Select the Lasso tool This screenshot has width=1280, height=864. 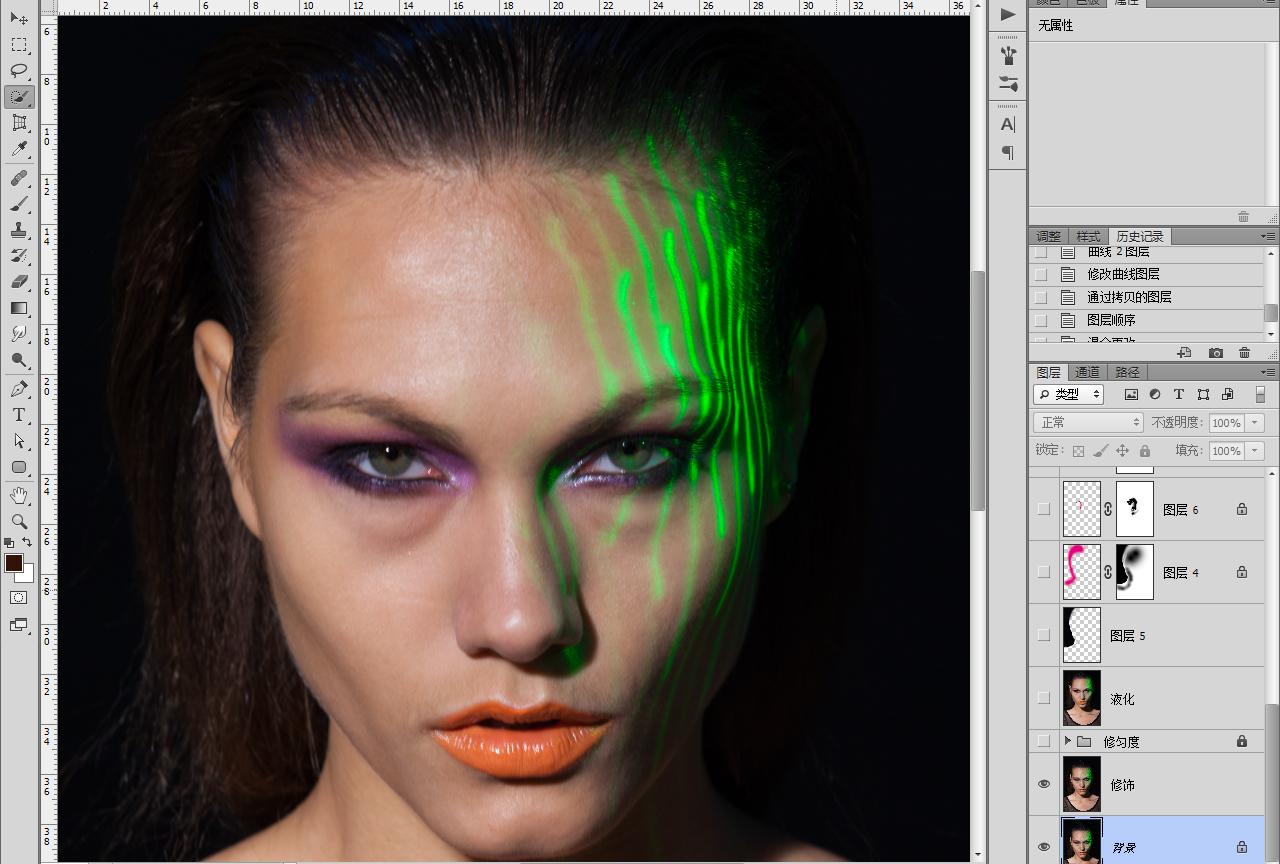pos(19,70)
